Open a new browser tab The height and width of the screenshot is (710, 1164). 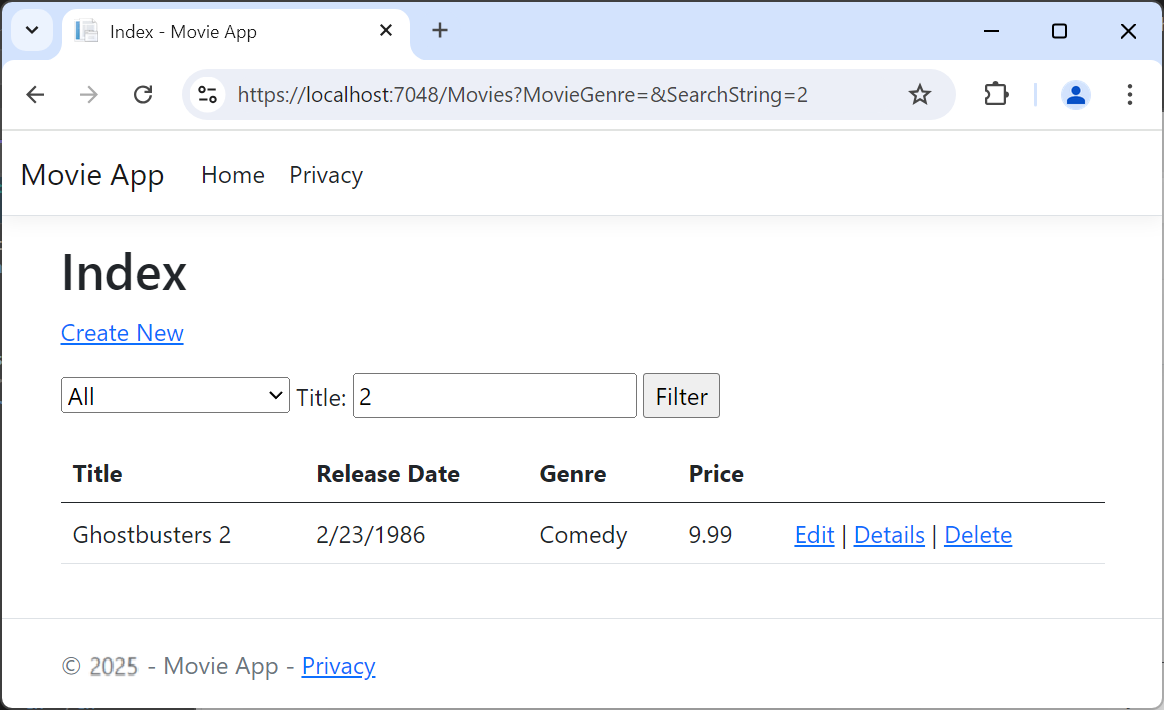pyautogui.click(x=440, y=30)
